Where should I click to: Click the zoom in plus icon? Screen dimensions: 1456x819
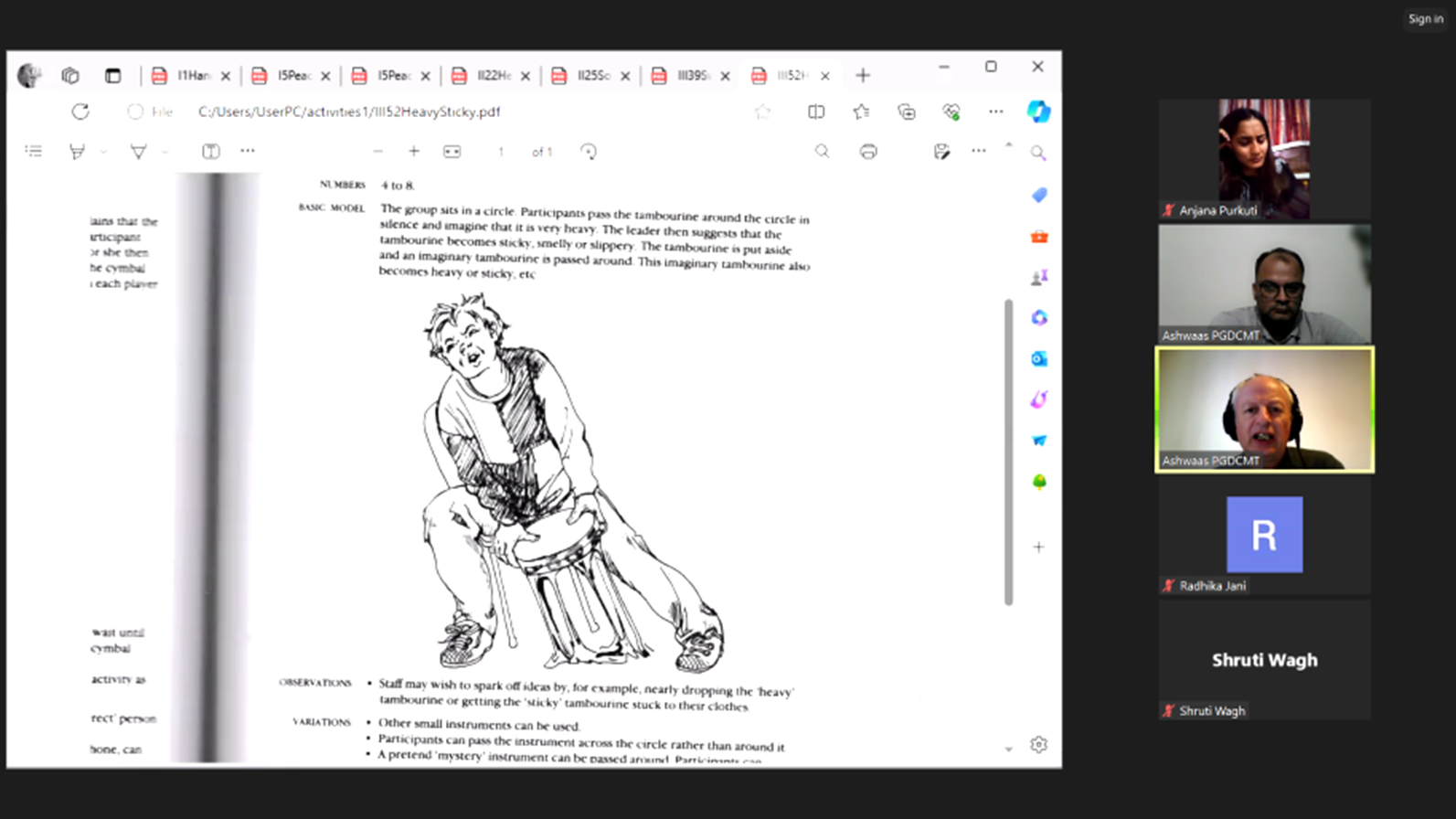tap(414, 152)
